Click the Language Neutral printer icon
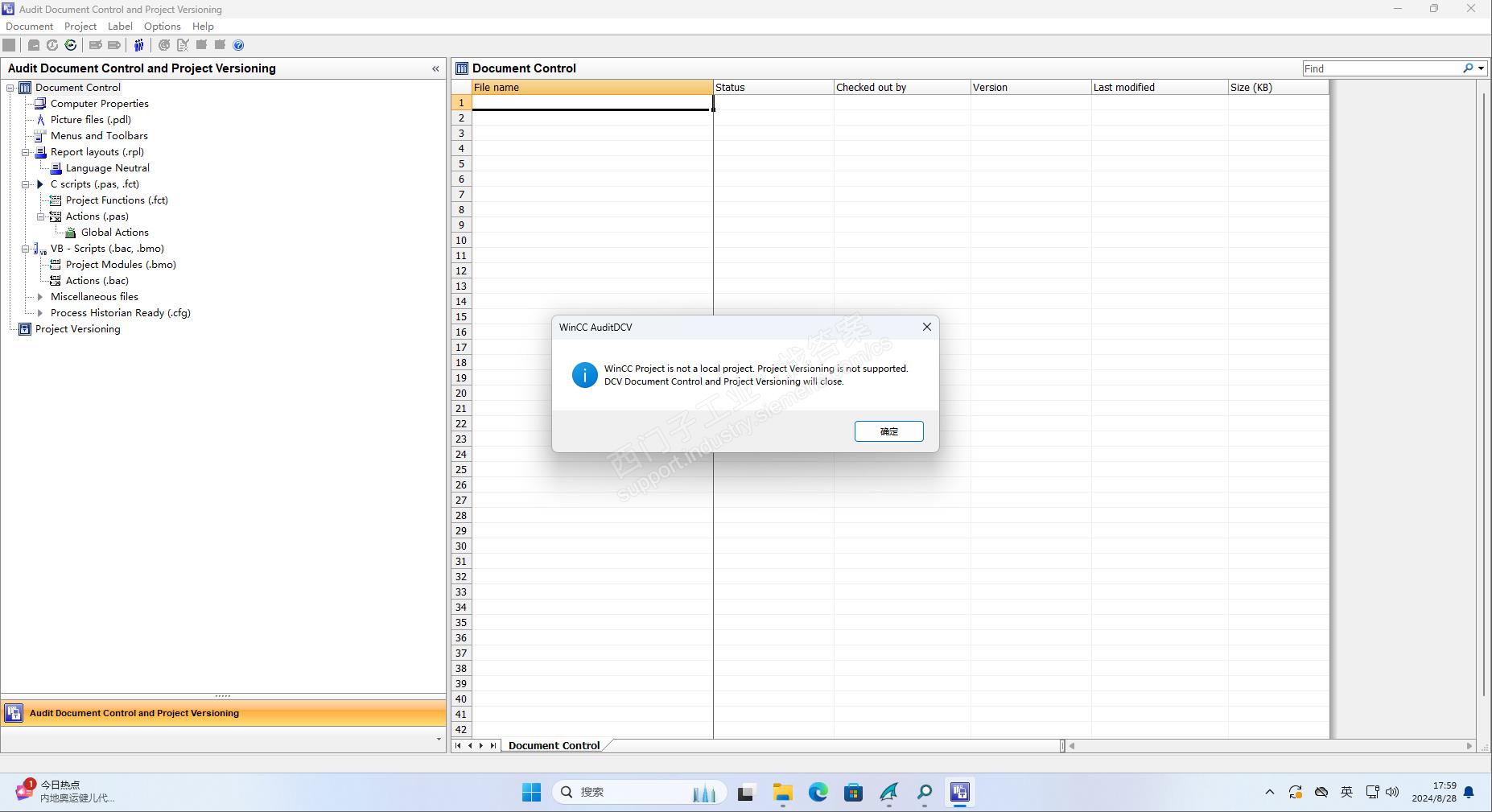The height and width of the screenshot is (812, 1492). (56, 168)
